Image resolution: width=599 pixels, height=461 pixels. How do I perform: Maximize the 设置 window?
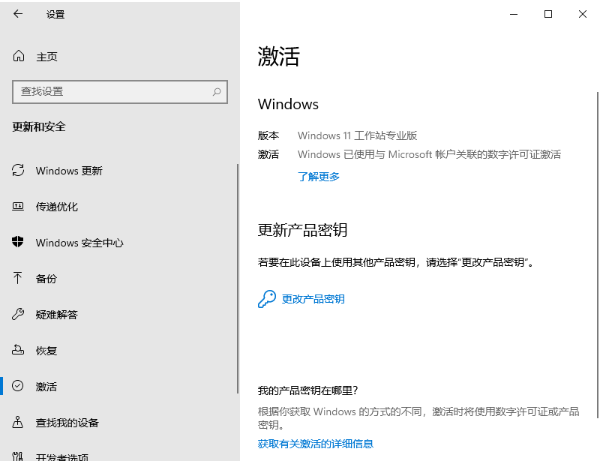(548, 14)
